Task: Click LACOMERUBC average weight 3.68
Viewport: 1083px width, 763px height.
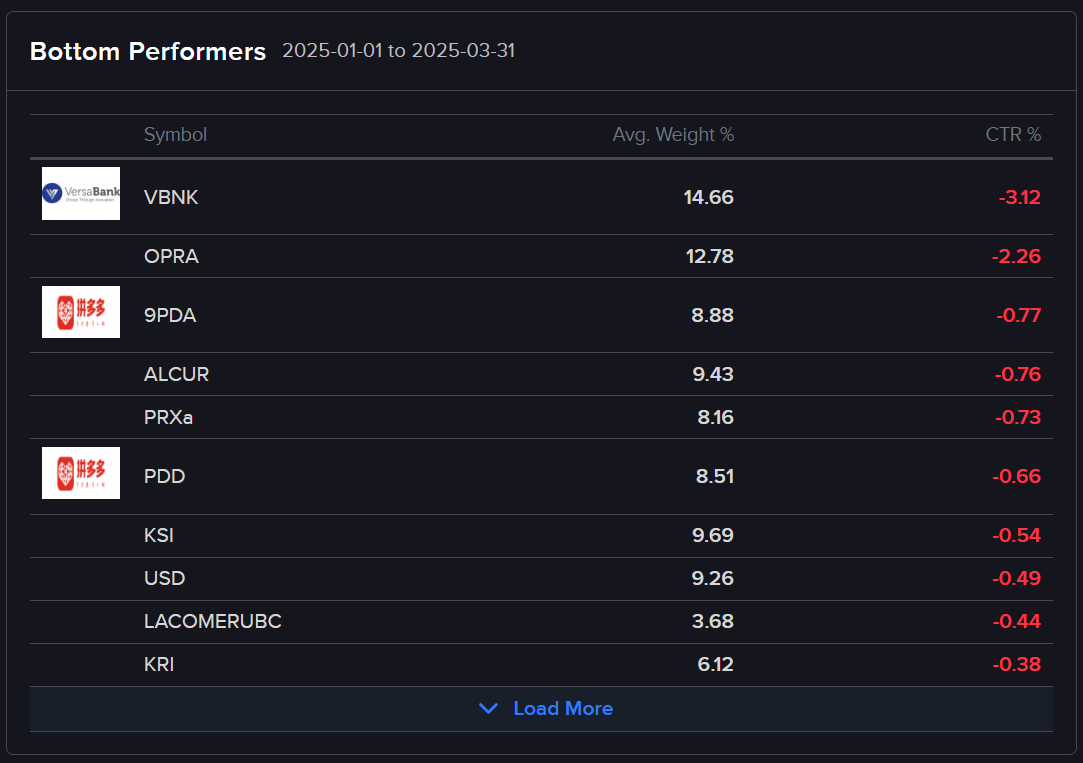Action: pos(713,621)
